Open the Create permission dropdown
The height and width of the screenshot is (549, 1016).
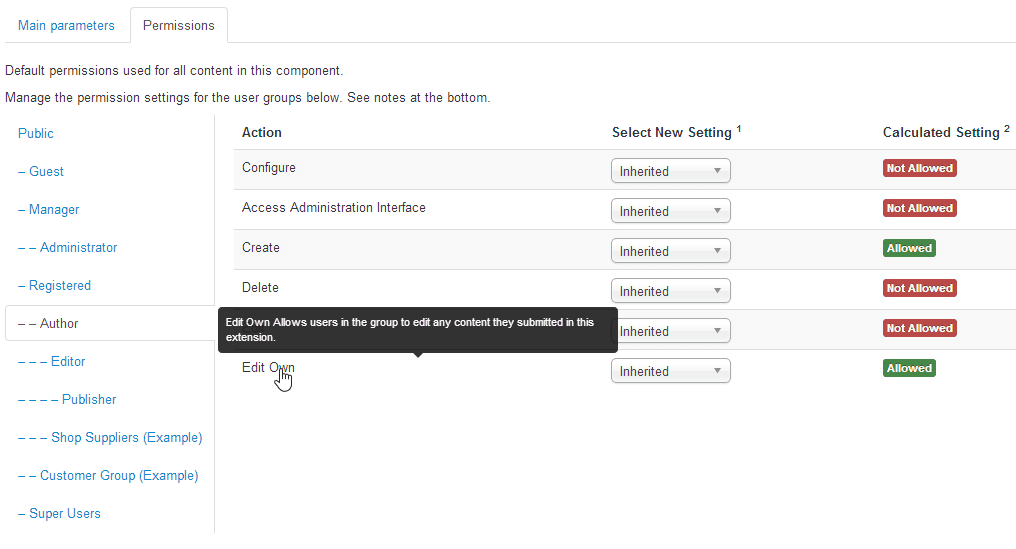pyautogui.click(x=670, y=251)
